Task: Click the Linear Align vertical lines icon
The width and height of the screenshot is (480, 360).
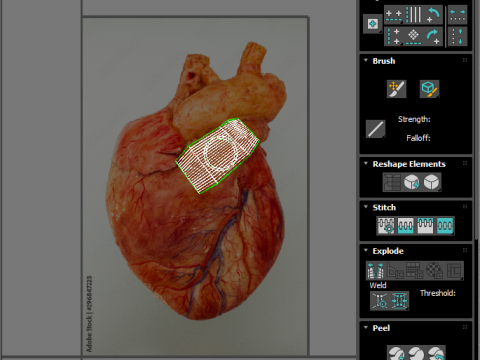Action: (x=414, y=15)
